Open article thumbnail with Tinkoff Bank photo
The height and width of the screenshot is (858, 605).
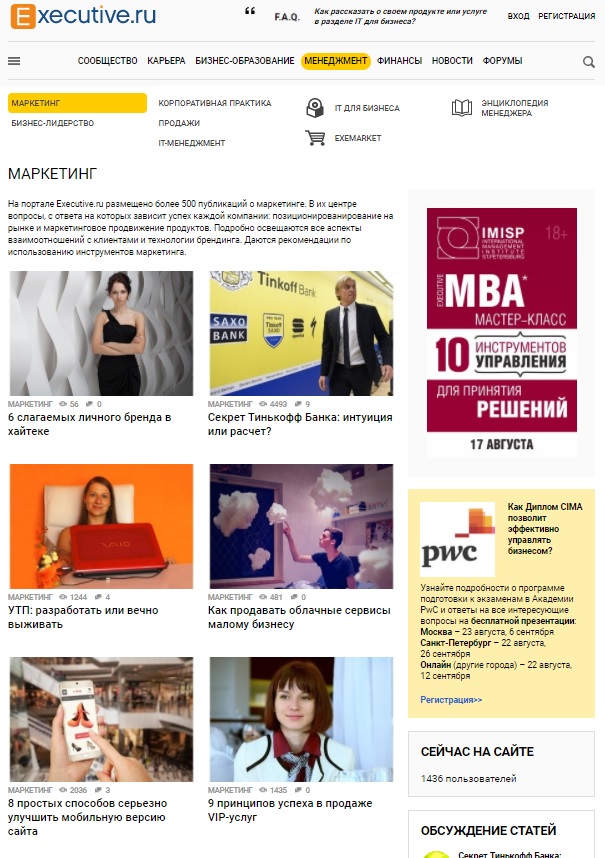tap(301, 333)
